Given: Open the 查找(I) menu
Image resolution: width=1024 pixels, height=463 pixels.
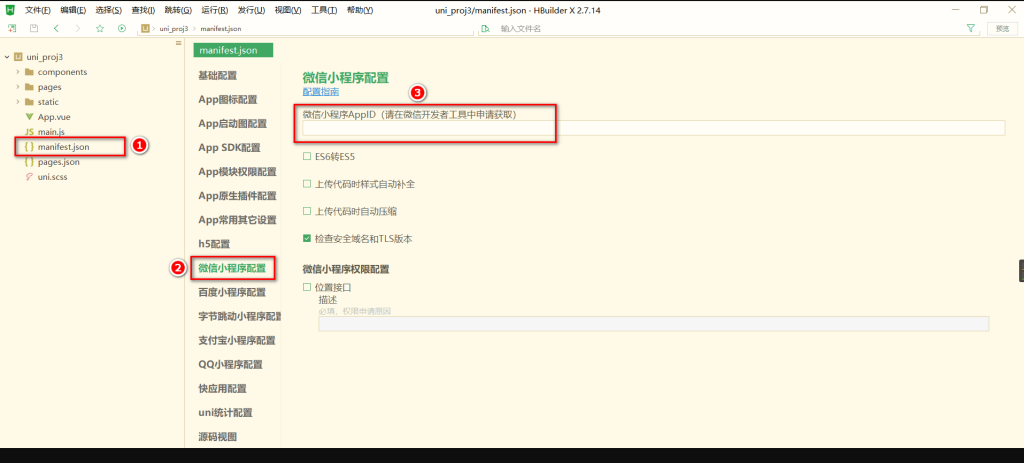Looking at the screenshot, I should [144, 10].
